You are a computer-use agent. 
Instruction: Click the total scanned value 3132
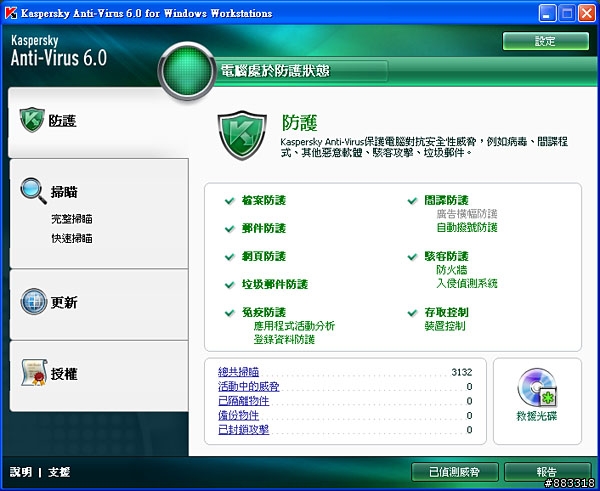point(461,372)
